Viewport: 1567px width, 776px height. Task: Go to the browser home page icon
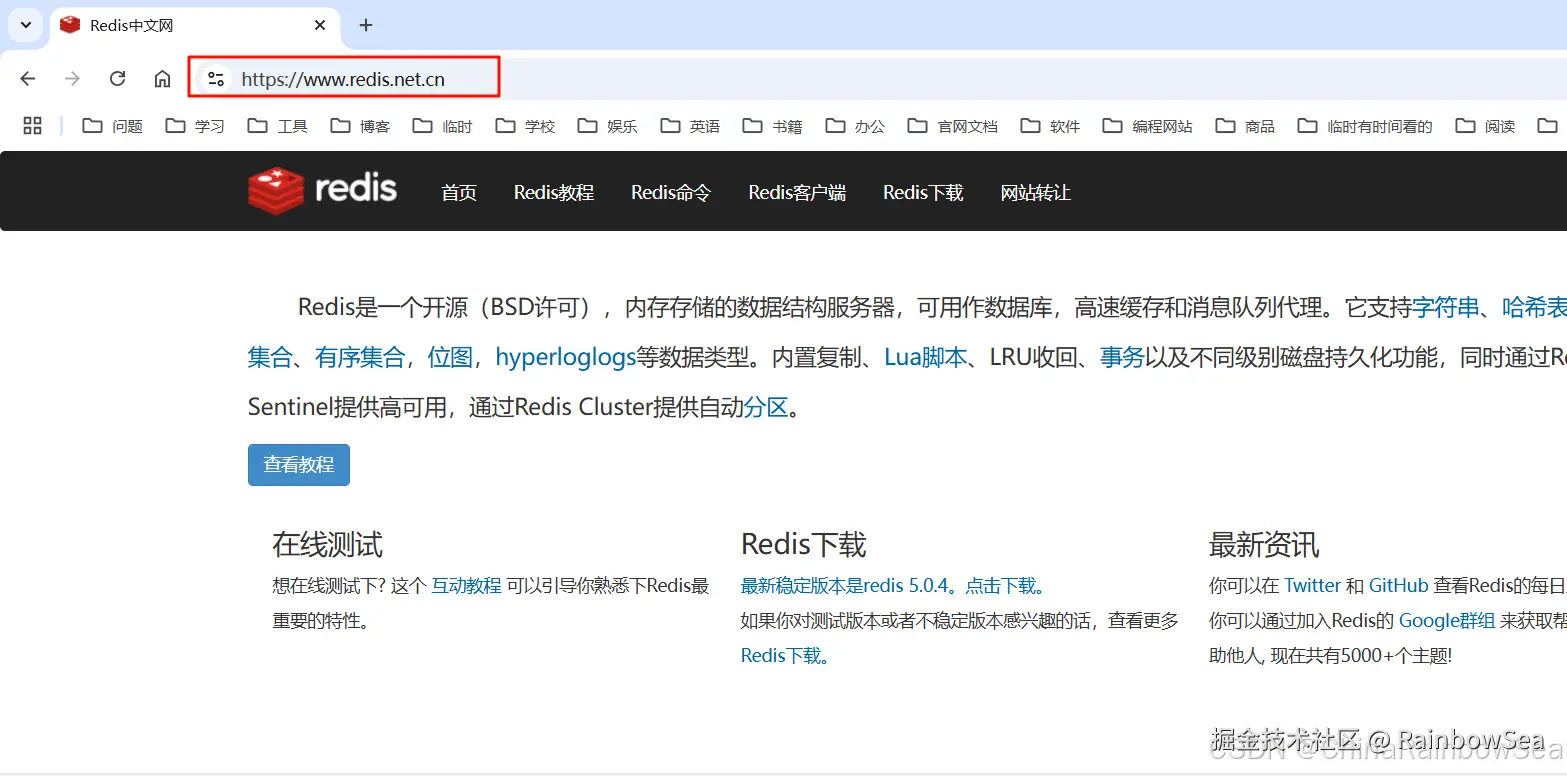pyautogui.click(x=162, y=79)
